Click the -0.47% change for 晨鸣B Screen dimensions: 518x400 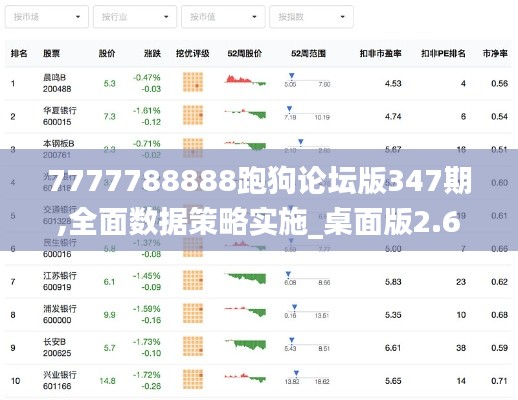tap(147, 78)
